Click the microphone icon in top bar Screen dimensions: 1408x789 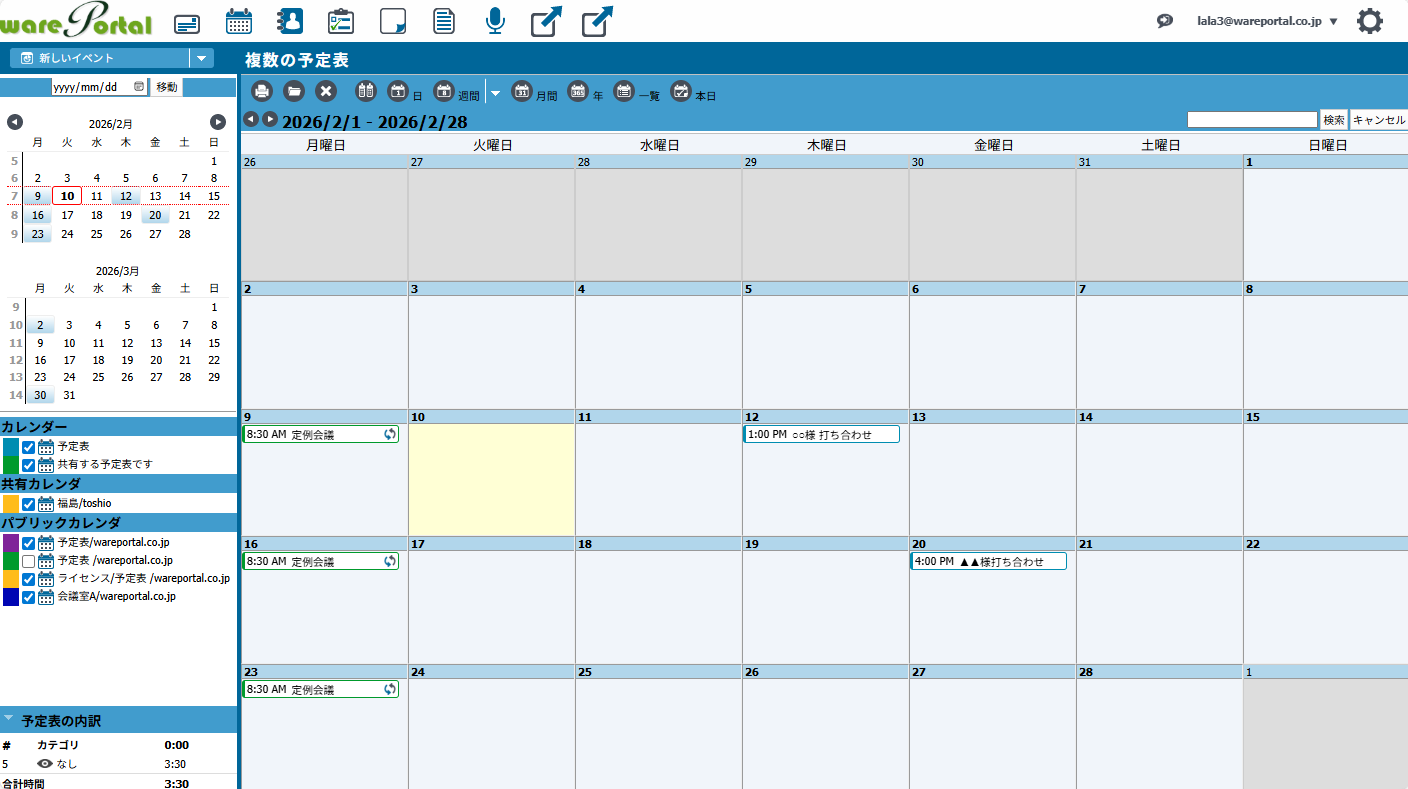(494, 21)
